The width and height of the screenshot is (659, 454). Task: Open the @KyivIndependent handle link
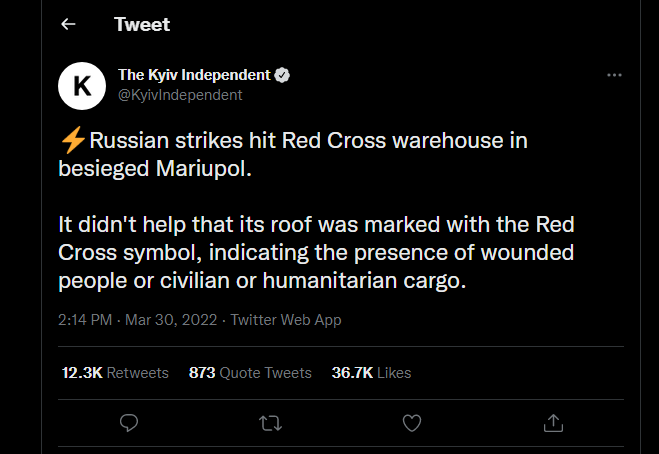coord(180,95)
